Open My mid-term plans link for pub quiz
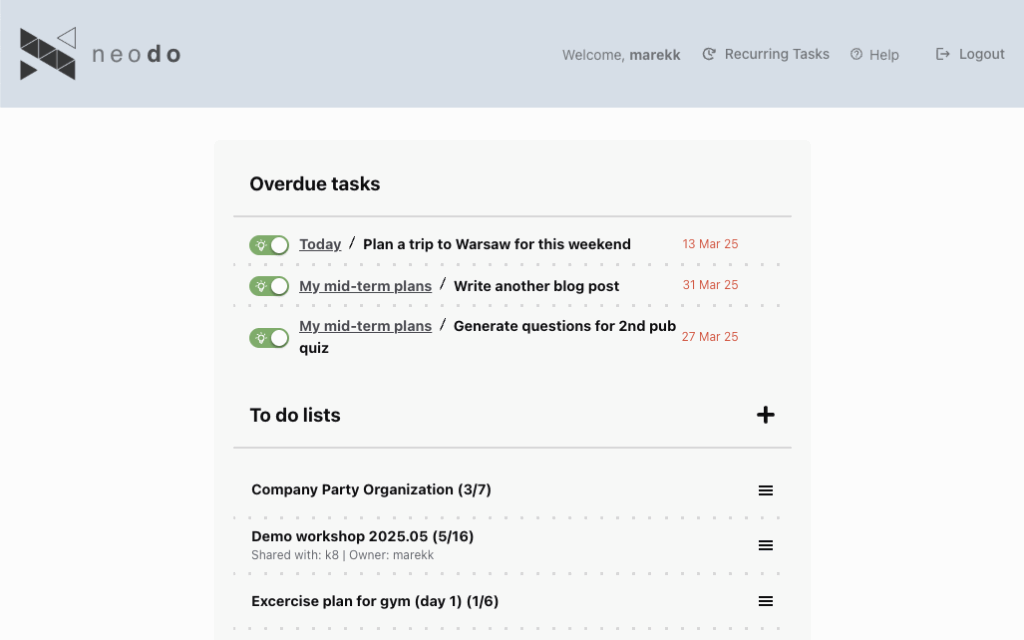 click(x=365, y=326)
